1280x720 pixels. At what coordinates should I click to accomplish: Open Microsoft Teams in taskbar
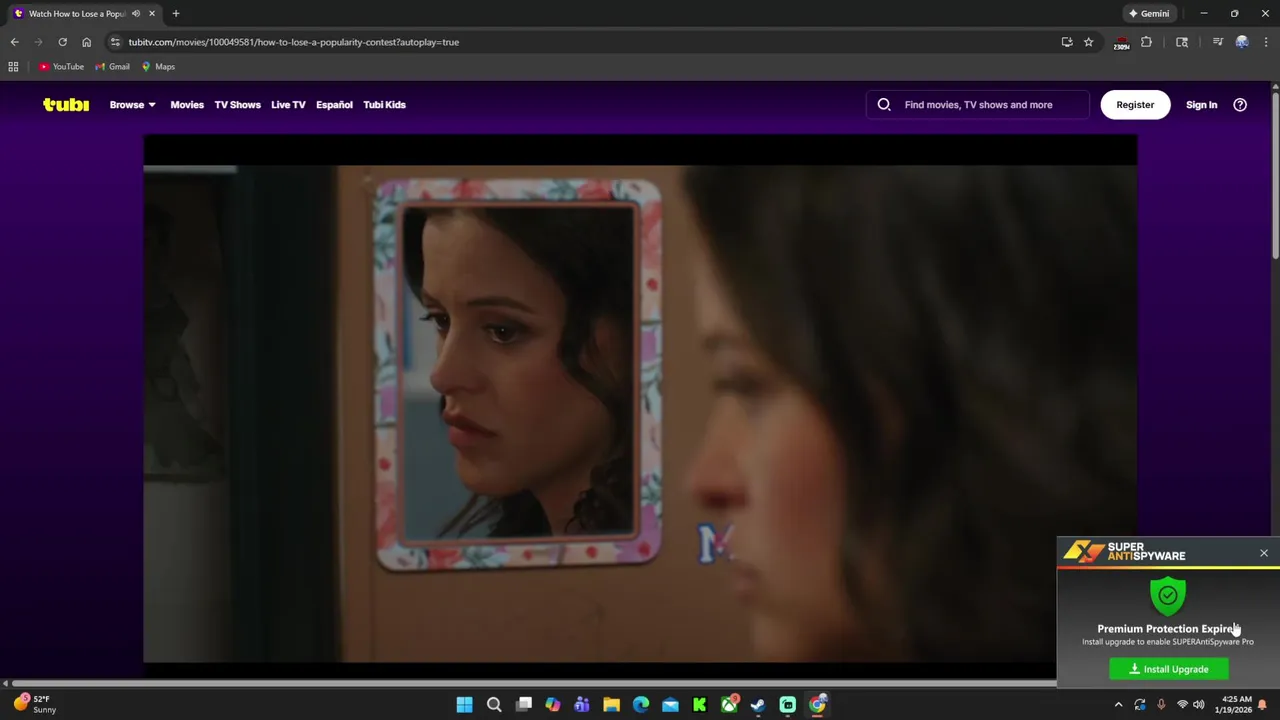pyautogui.click(x=582, y=705)
